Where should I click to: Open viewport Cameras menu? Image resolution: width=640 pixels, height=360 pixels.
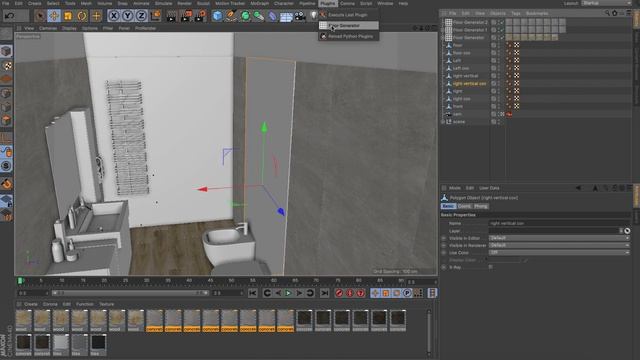(48, 28)
